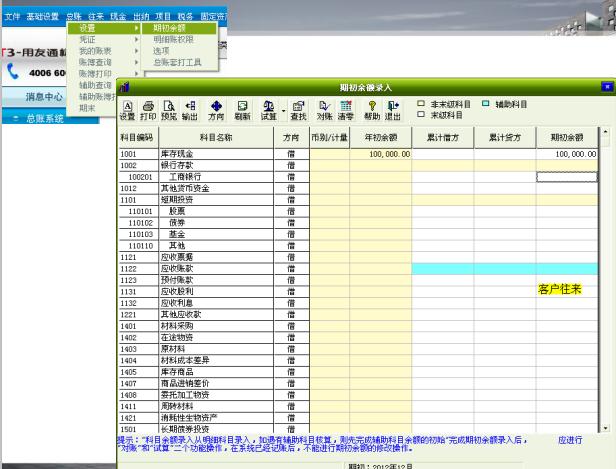616x469 pixels.
Task: Open the 项目 menu
Action: point(163,16)
